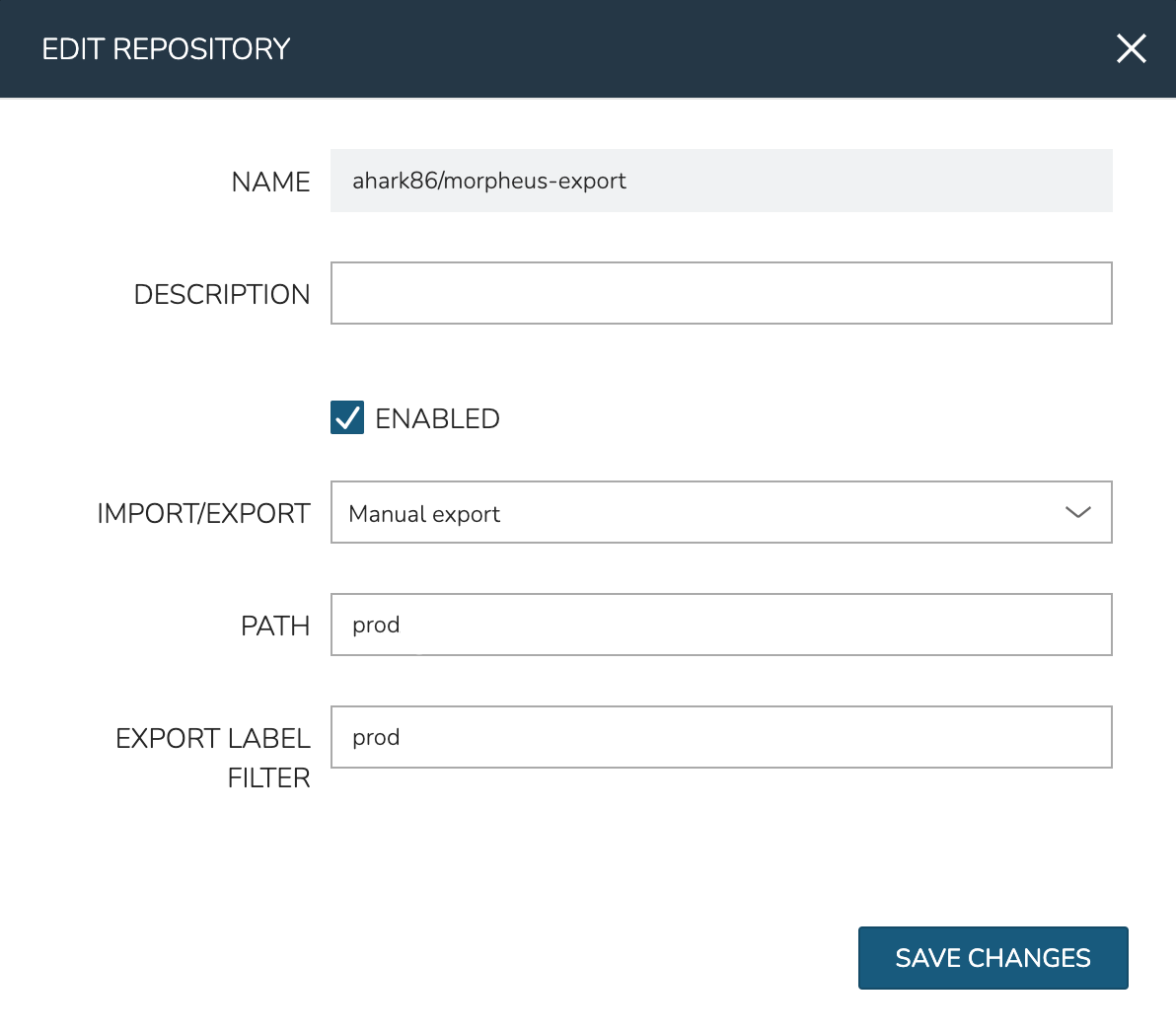Place cursor on 'prod' in Export Label Filter
This screenshot has width=1176, height=1034.
[x=376, y=738]
